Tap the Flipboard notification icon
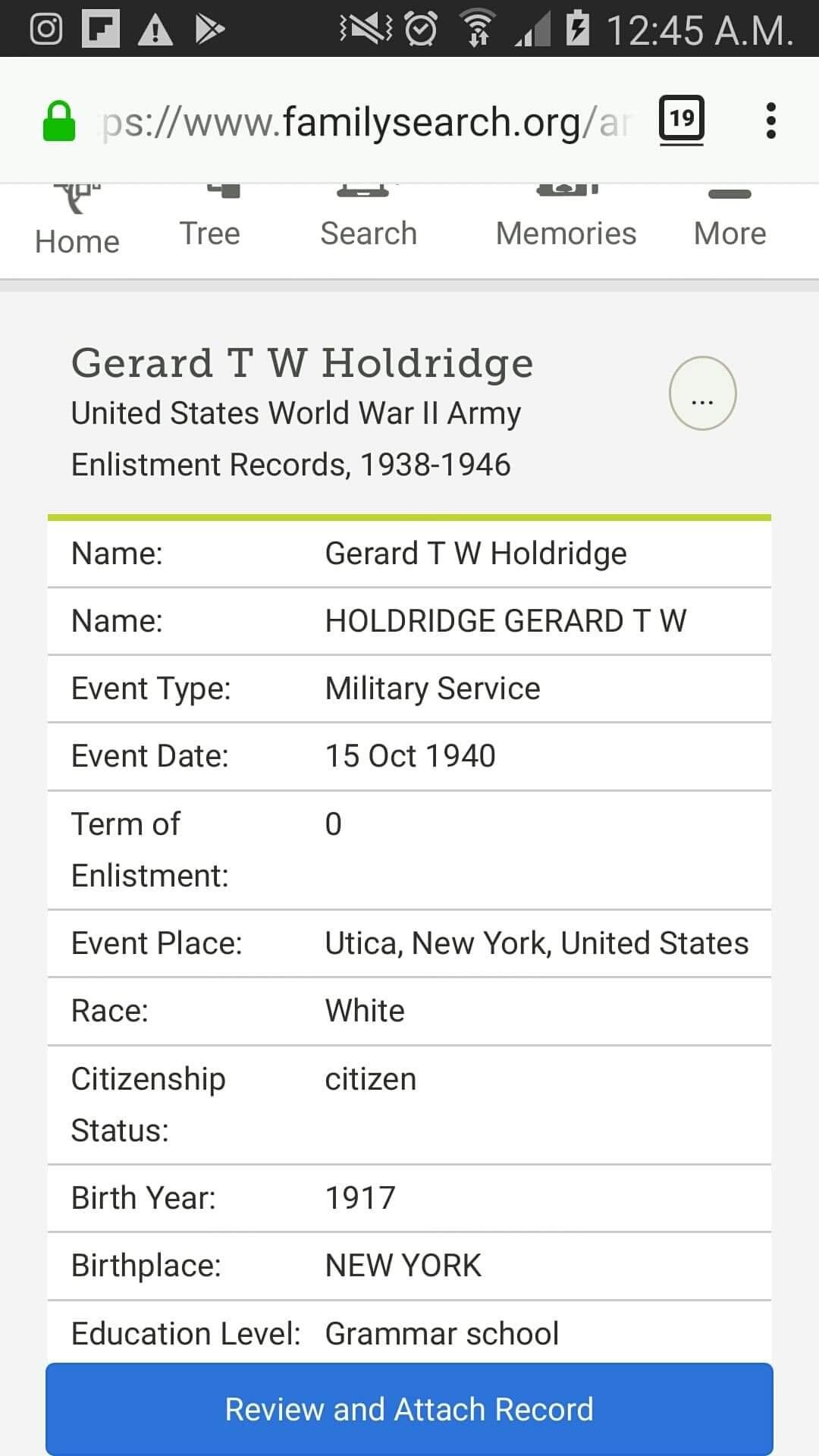The width and height of the screenshot is (819, 1456). coord(100,30)
